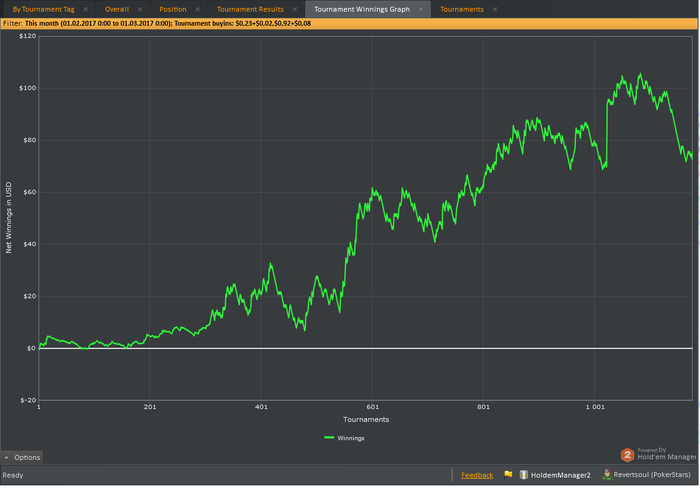Click the yellow flag icon in status bar
Viewport: 700px width, 488px height.
(508, 475)
